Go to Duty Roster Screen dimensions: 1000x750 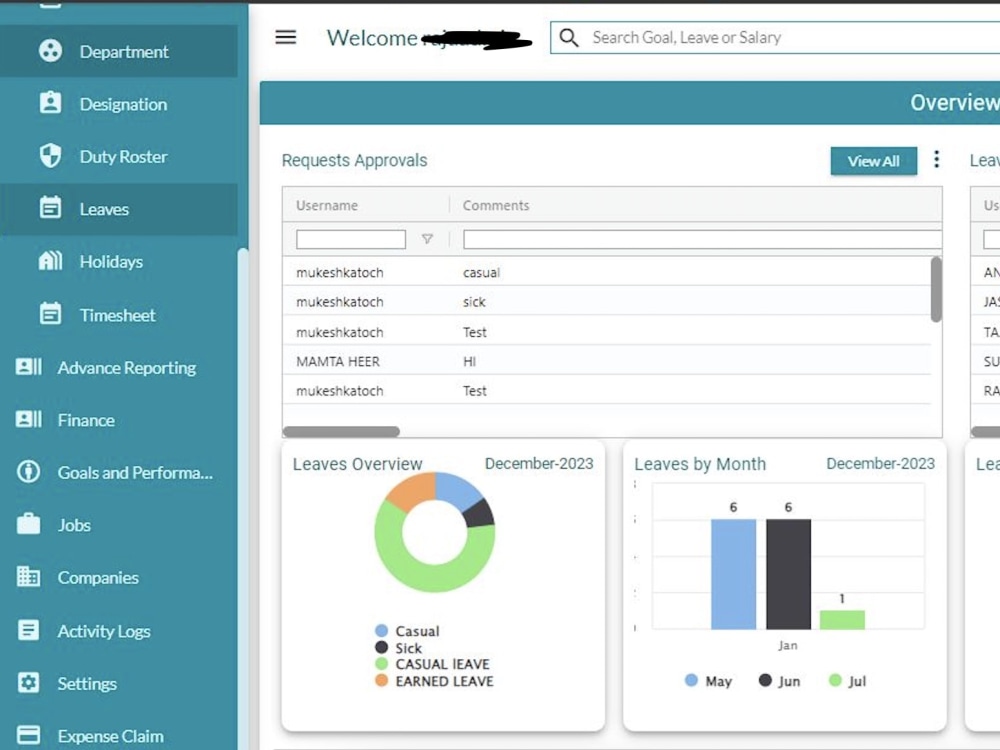[119, 156]
